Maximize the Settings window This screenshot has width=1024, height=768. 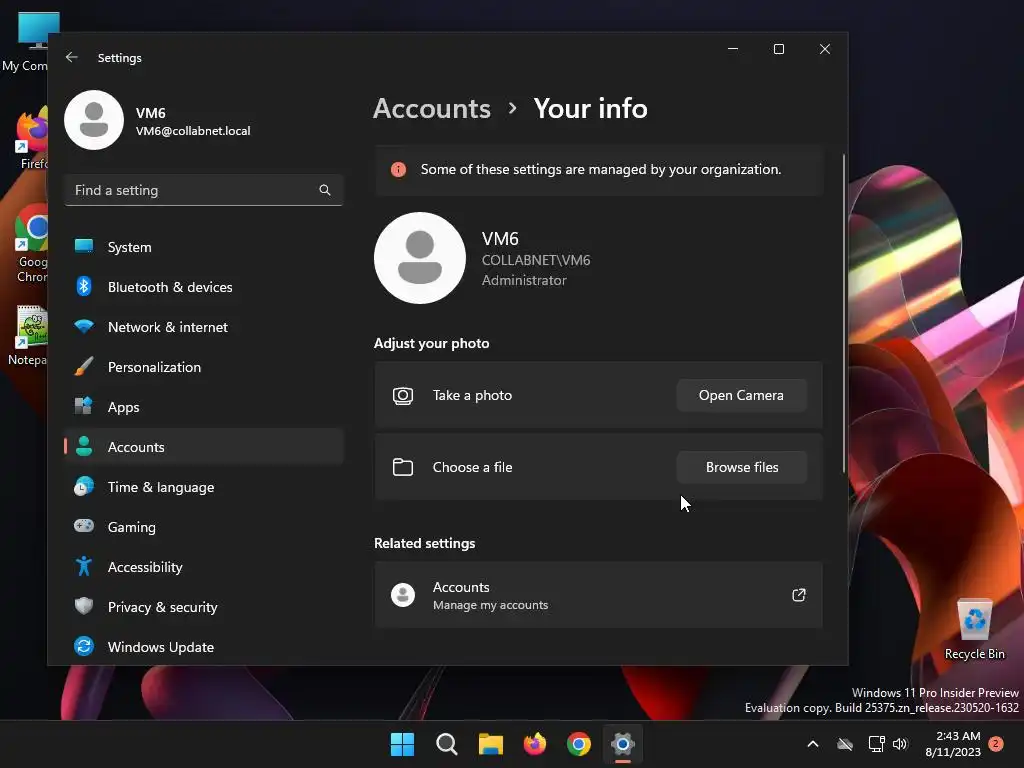(x=778, y=49)
